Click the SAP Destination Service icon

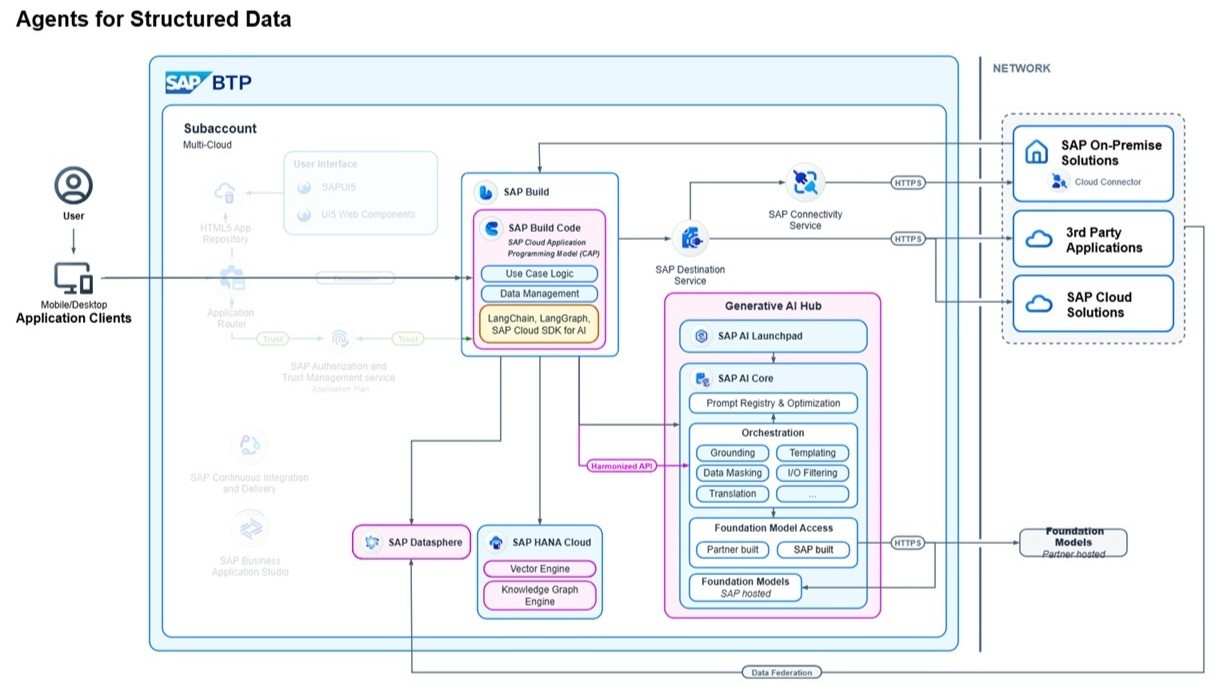[x=690, y=238]
